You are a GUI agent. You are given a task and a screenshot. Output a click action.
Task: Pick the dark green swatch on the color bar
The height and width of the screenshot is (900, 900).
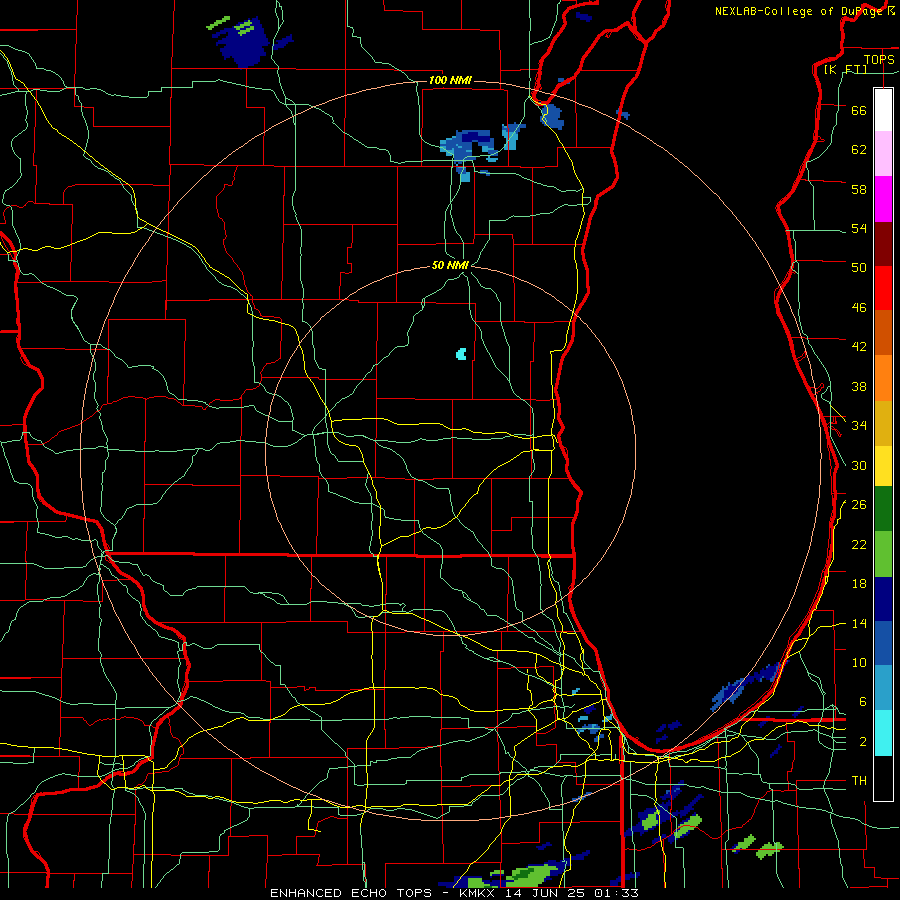(883, 509)
